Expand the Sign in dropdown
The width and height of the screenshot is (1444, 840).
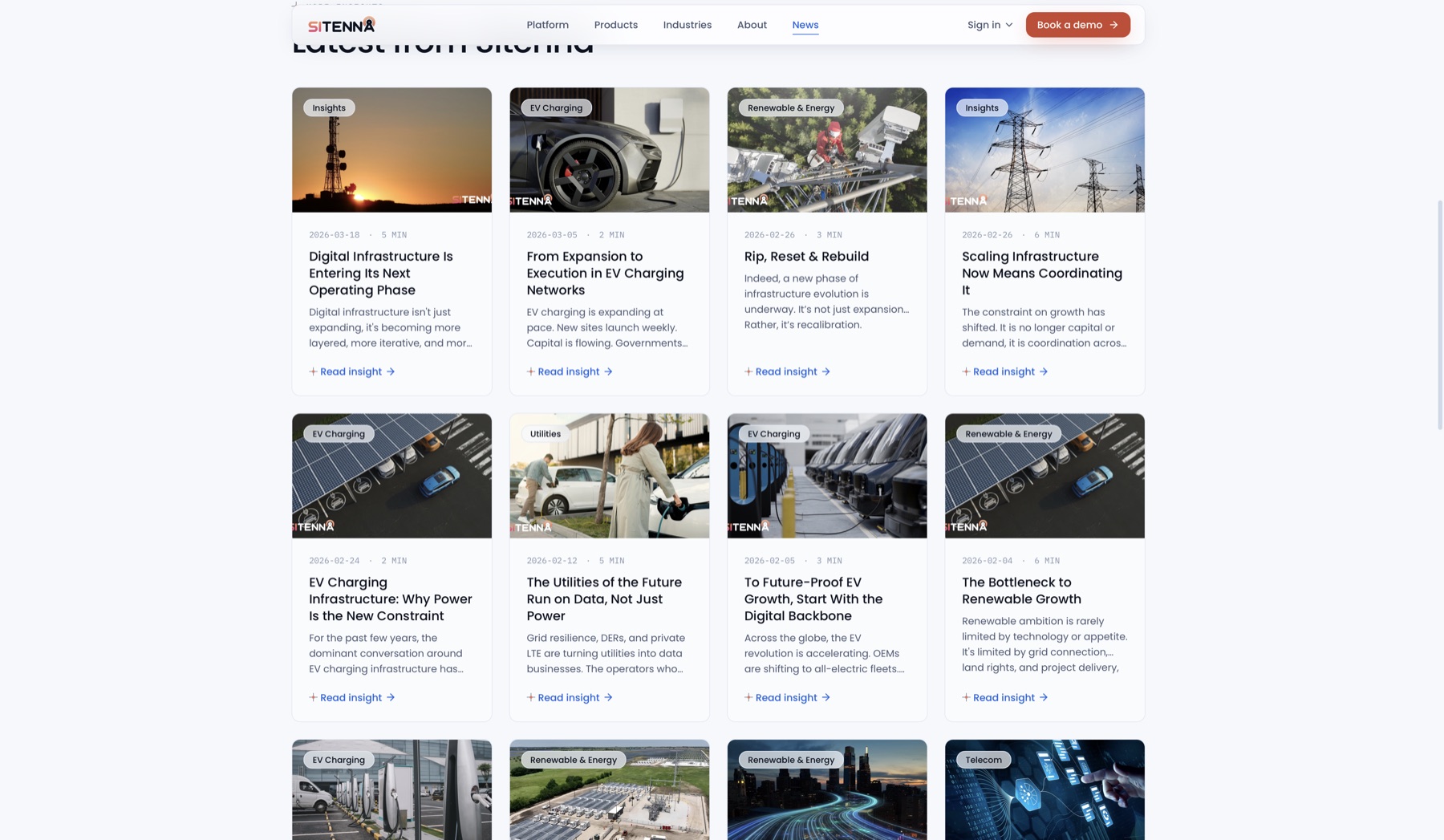(990, 25)
